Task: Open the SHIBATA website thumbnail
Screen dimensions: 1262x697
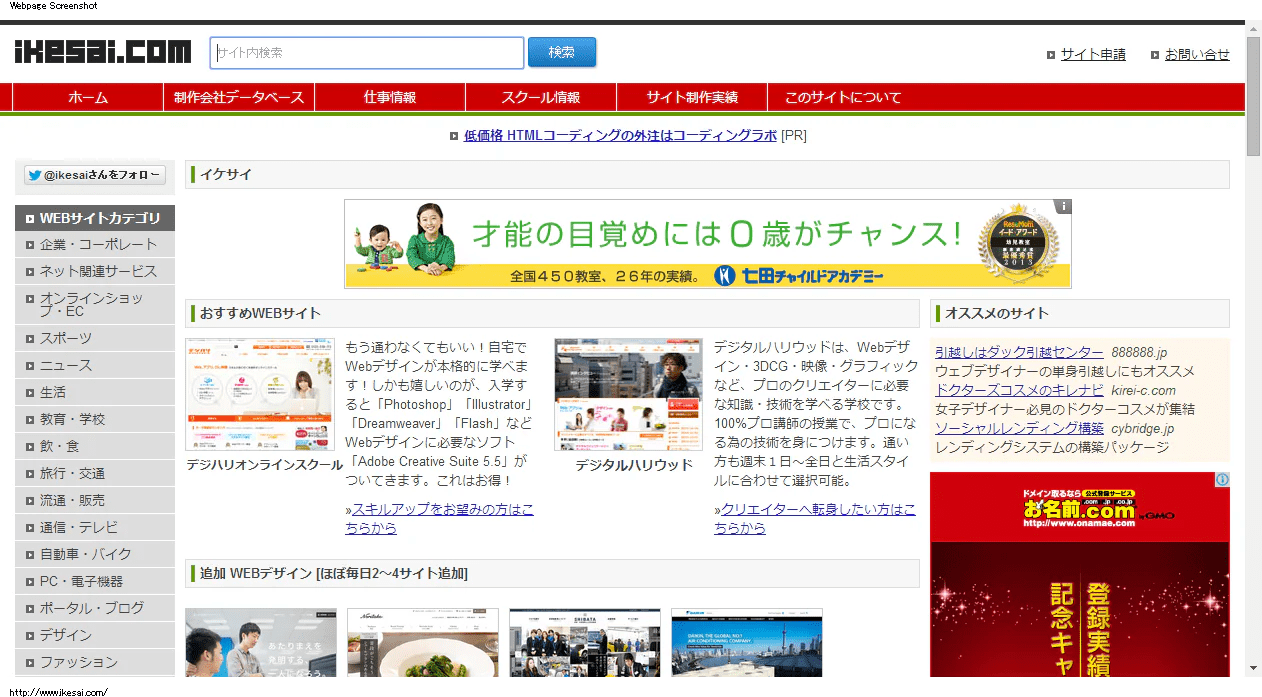Action: pos(585,643)
